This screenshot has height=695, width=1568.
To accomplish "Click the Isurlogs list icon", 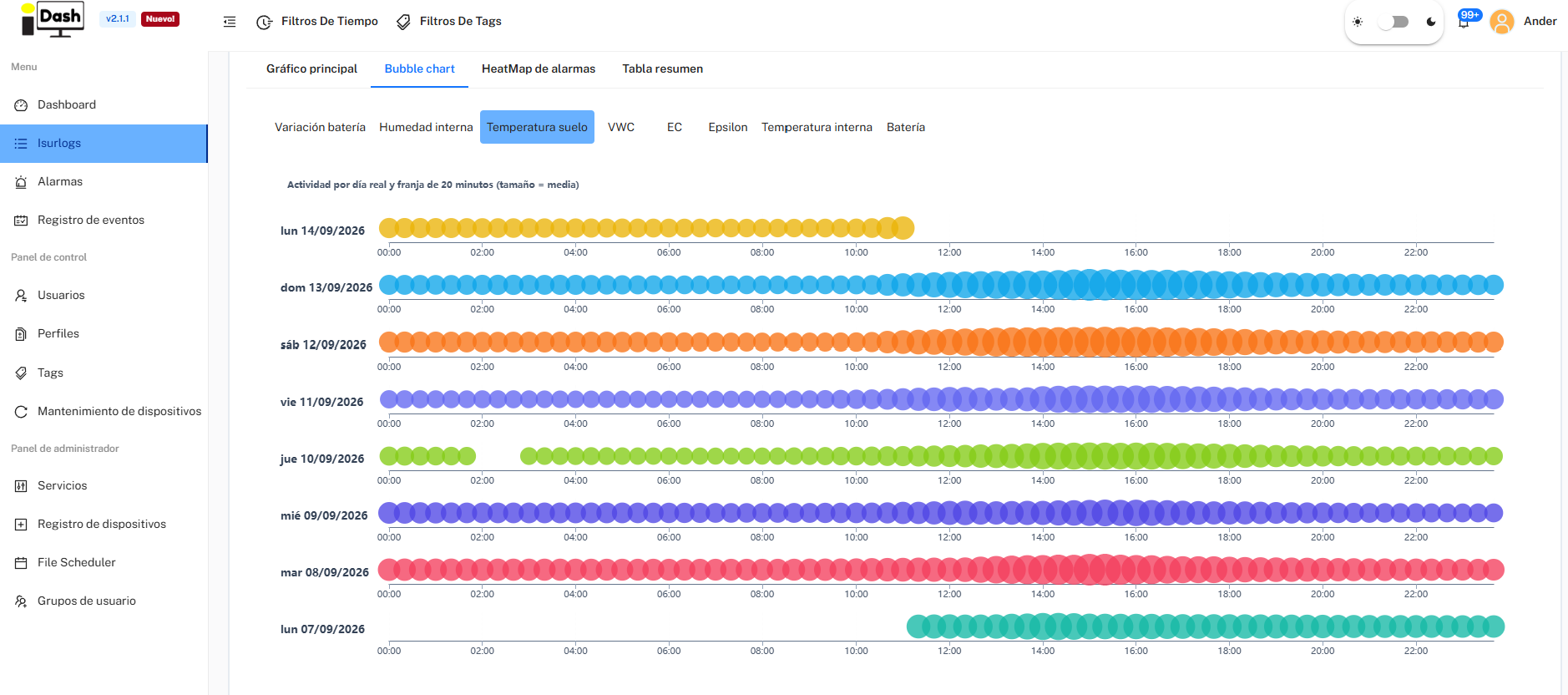I will 21,144.
